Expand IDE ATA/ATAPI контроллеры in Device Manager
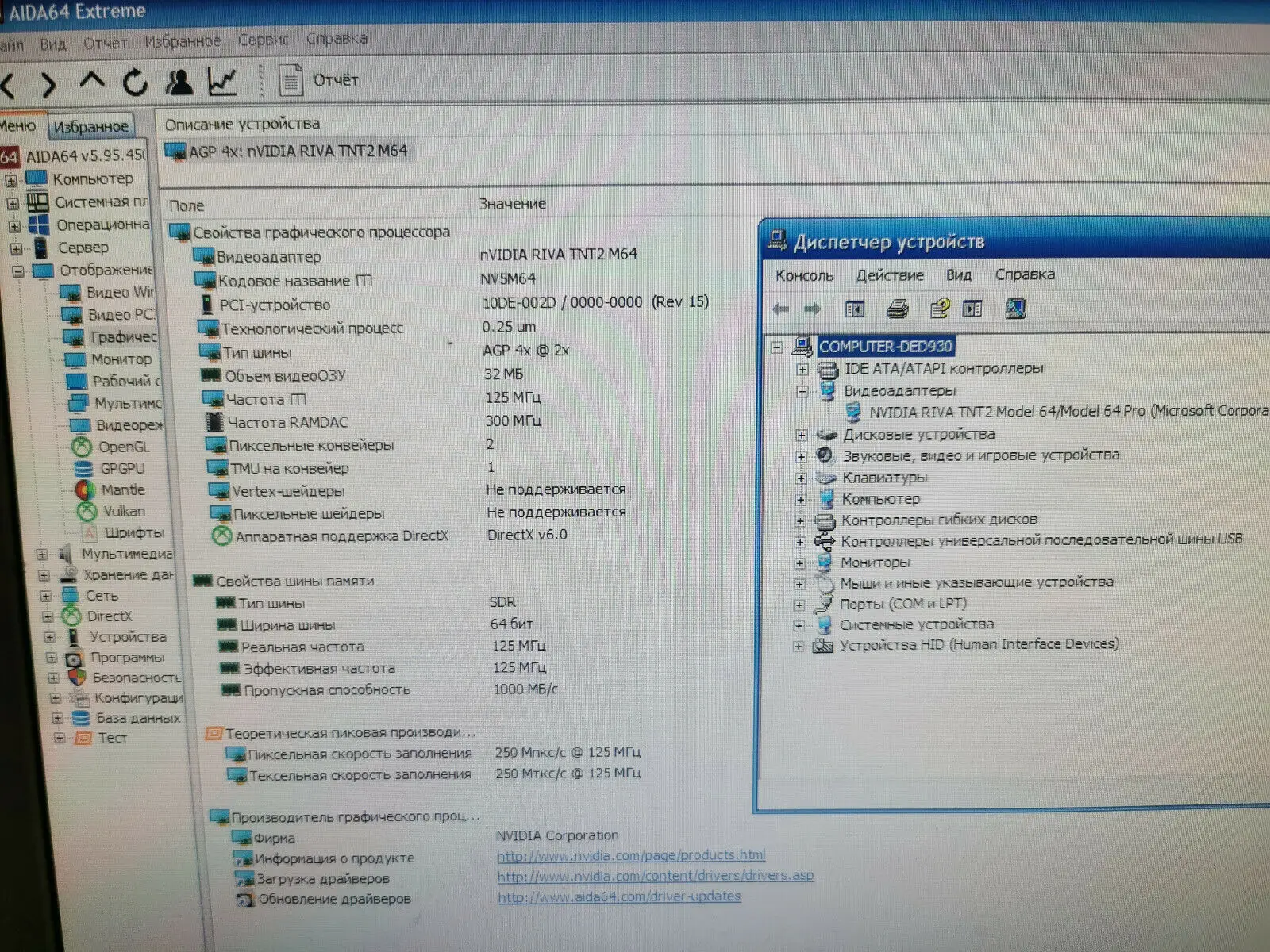 (802, 370)
